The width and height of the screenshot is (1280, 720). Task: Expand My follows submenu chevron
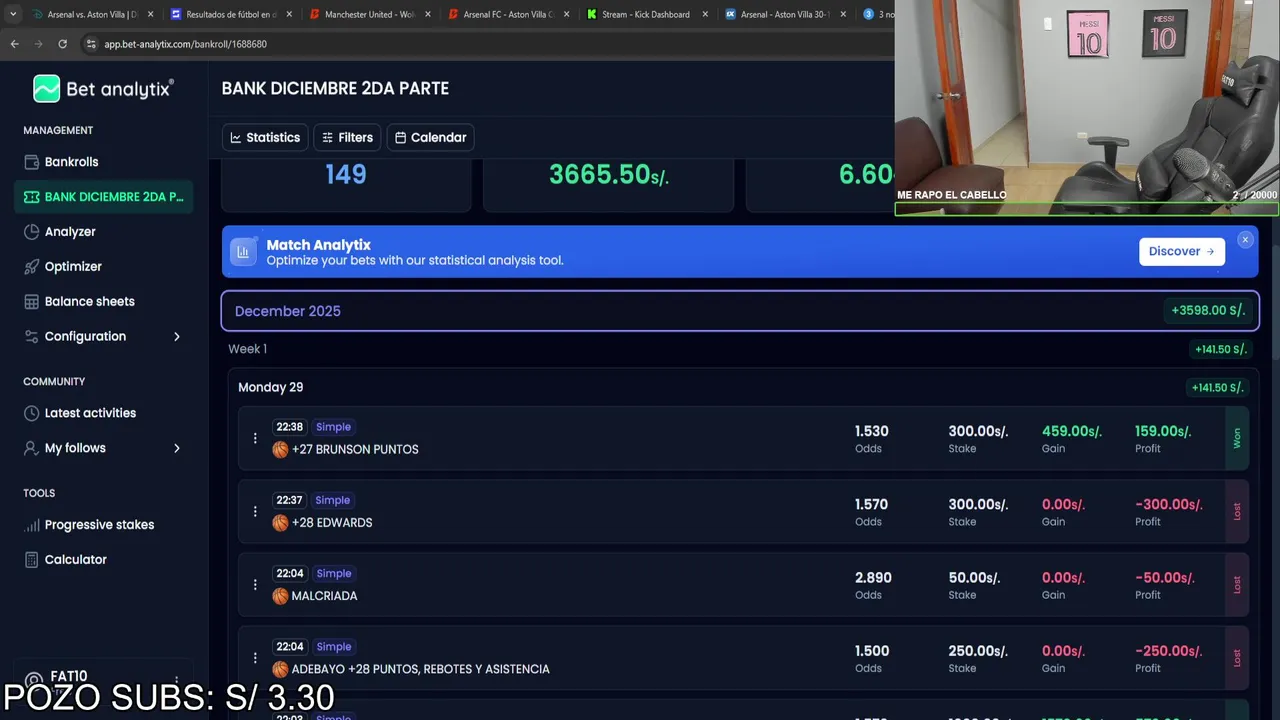coord(177,448)
